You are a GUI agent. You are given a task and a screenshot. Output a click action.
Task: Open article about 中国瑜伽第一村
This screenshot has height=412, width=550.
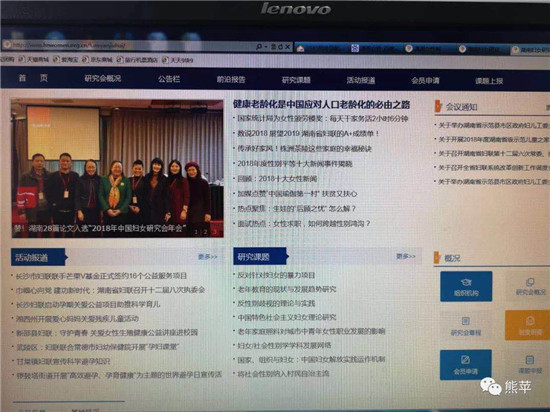[x=297, y=194]
